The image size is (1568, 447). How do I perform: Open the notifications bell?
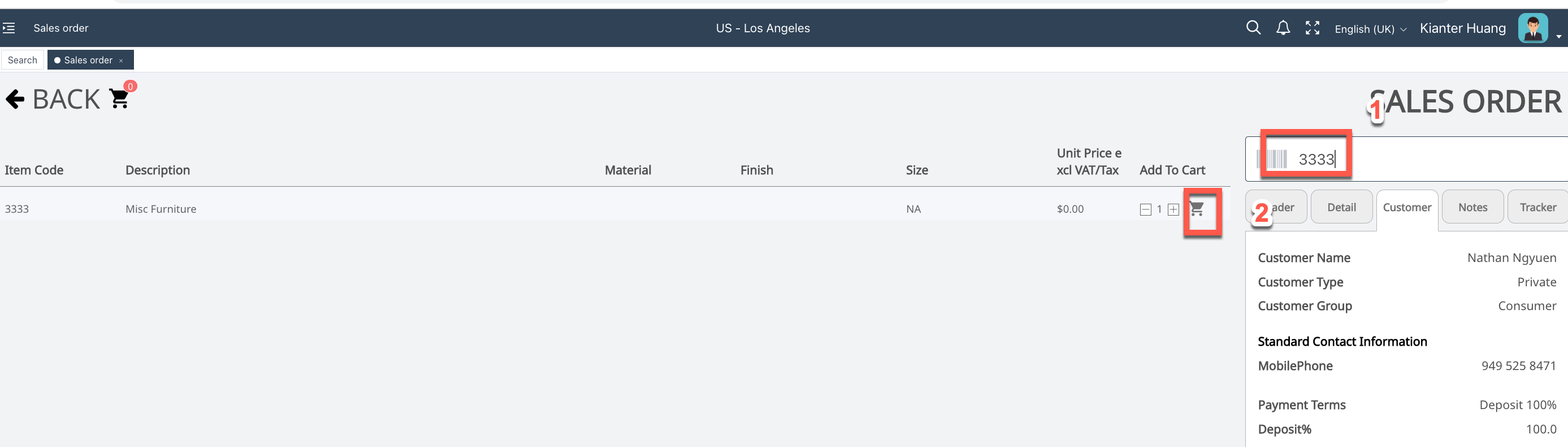1283,28
